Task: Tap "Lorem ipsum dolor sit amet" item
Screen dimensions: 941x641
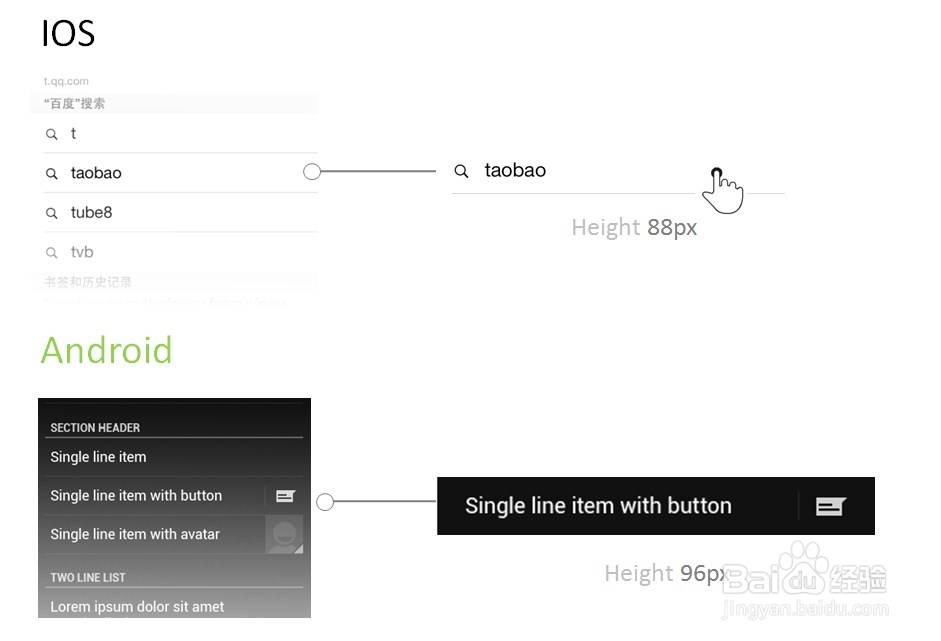Action: 137,606
